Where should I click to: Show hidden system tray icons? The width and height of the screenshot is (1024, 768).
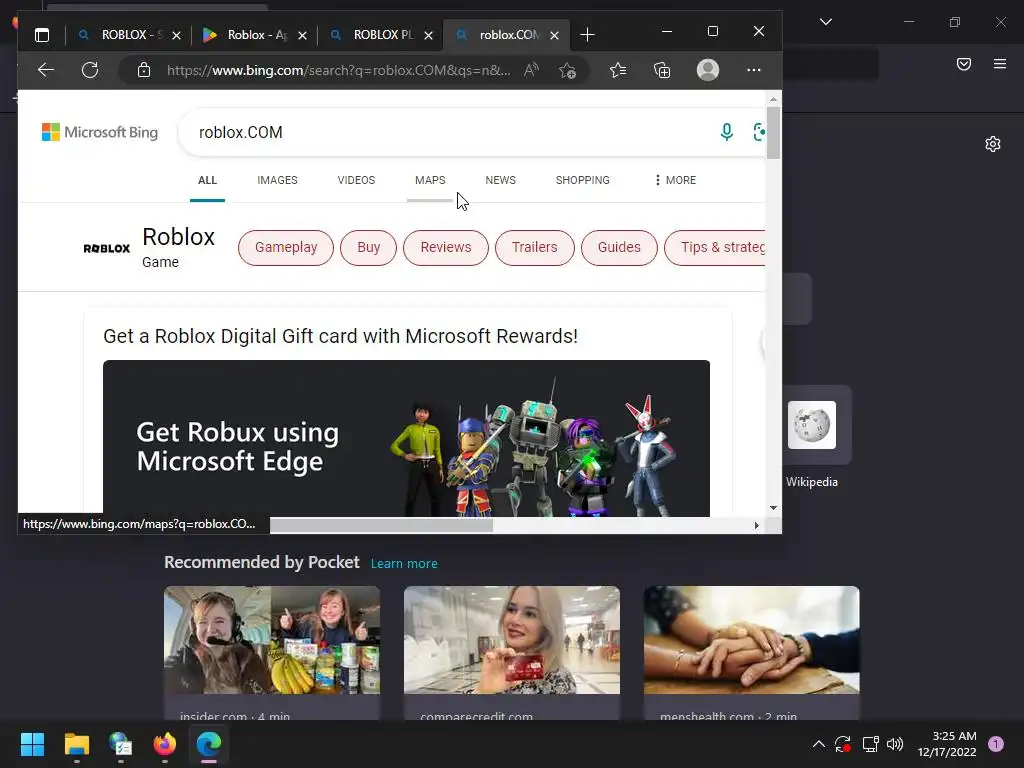pos(818,744)
